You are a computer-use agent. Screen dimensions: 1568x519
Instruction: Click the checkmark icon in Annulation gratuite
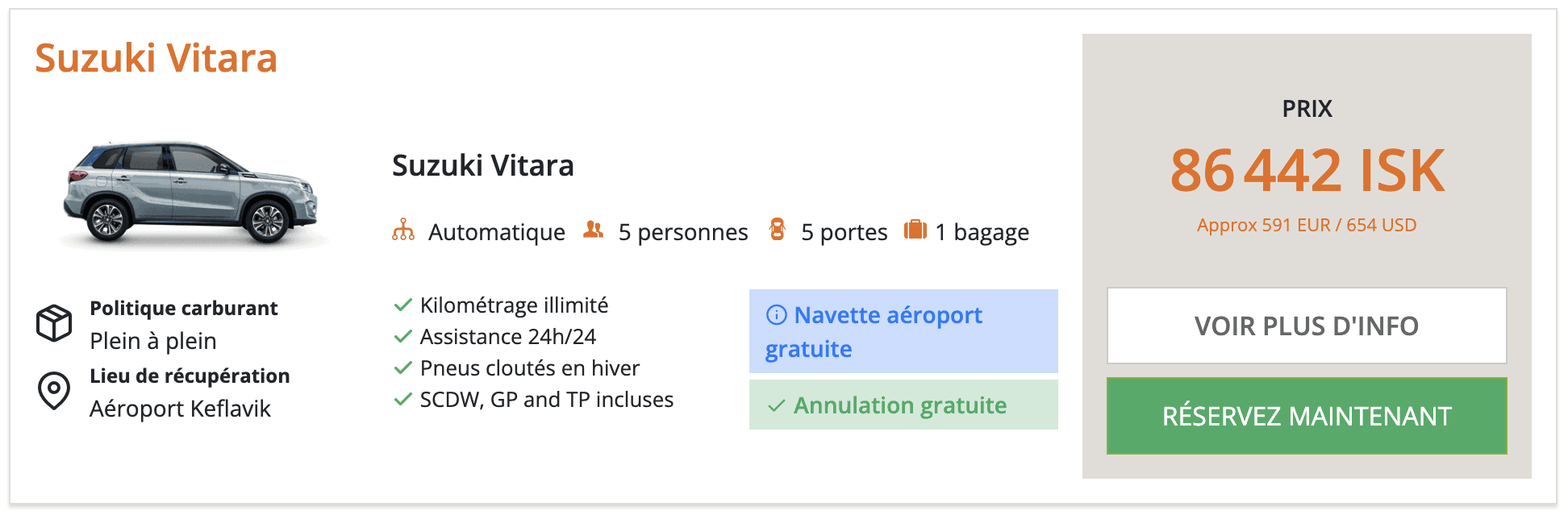[776, 406]
